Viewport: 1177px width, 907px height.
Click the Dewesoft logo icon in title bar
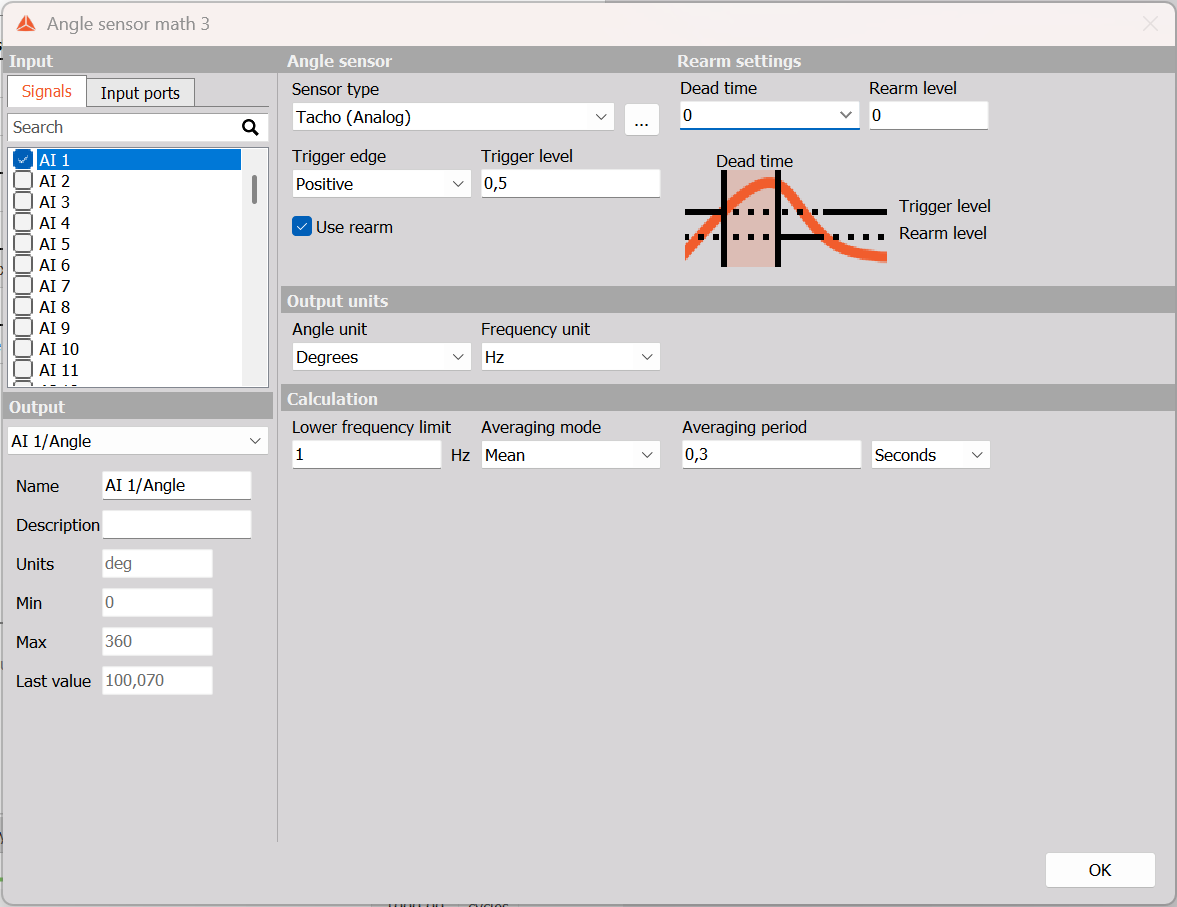26,24
